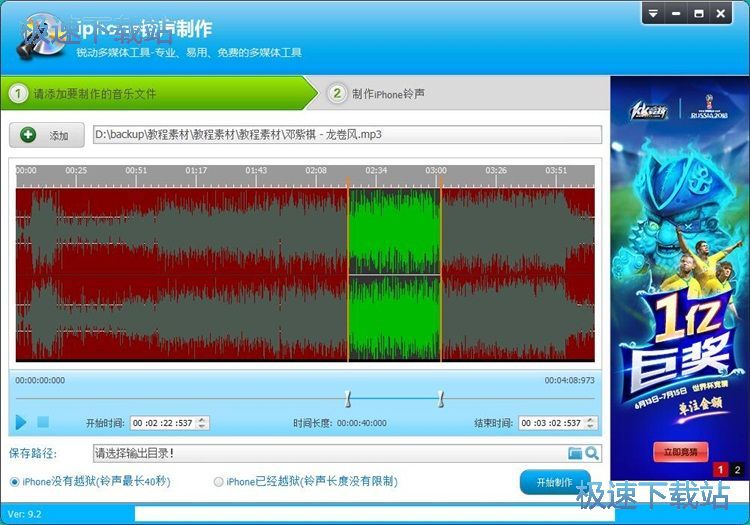This screenshot has height=525, width=750.
Task: Click the orange start marker on timeline
Action: (348, 182)
